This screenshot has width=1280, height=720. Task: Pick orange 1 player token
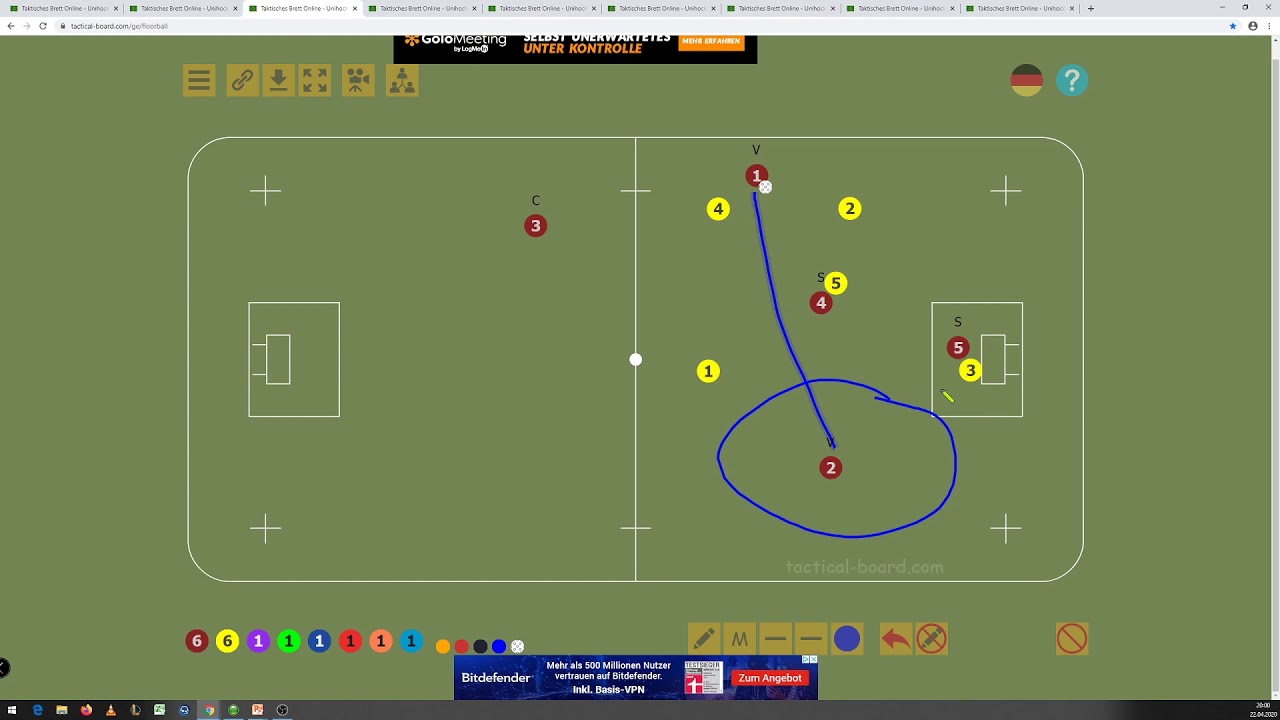380,642
